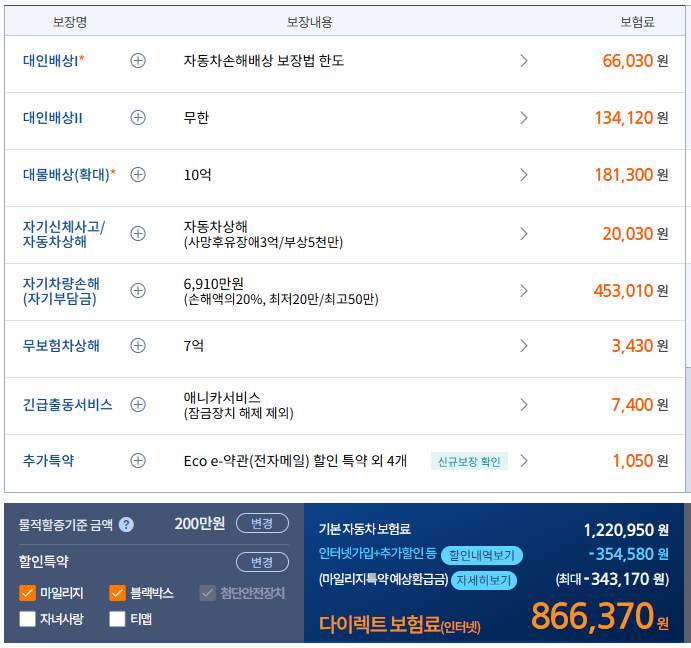Click the 200만원 surcharge threshold value

200,524
